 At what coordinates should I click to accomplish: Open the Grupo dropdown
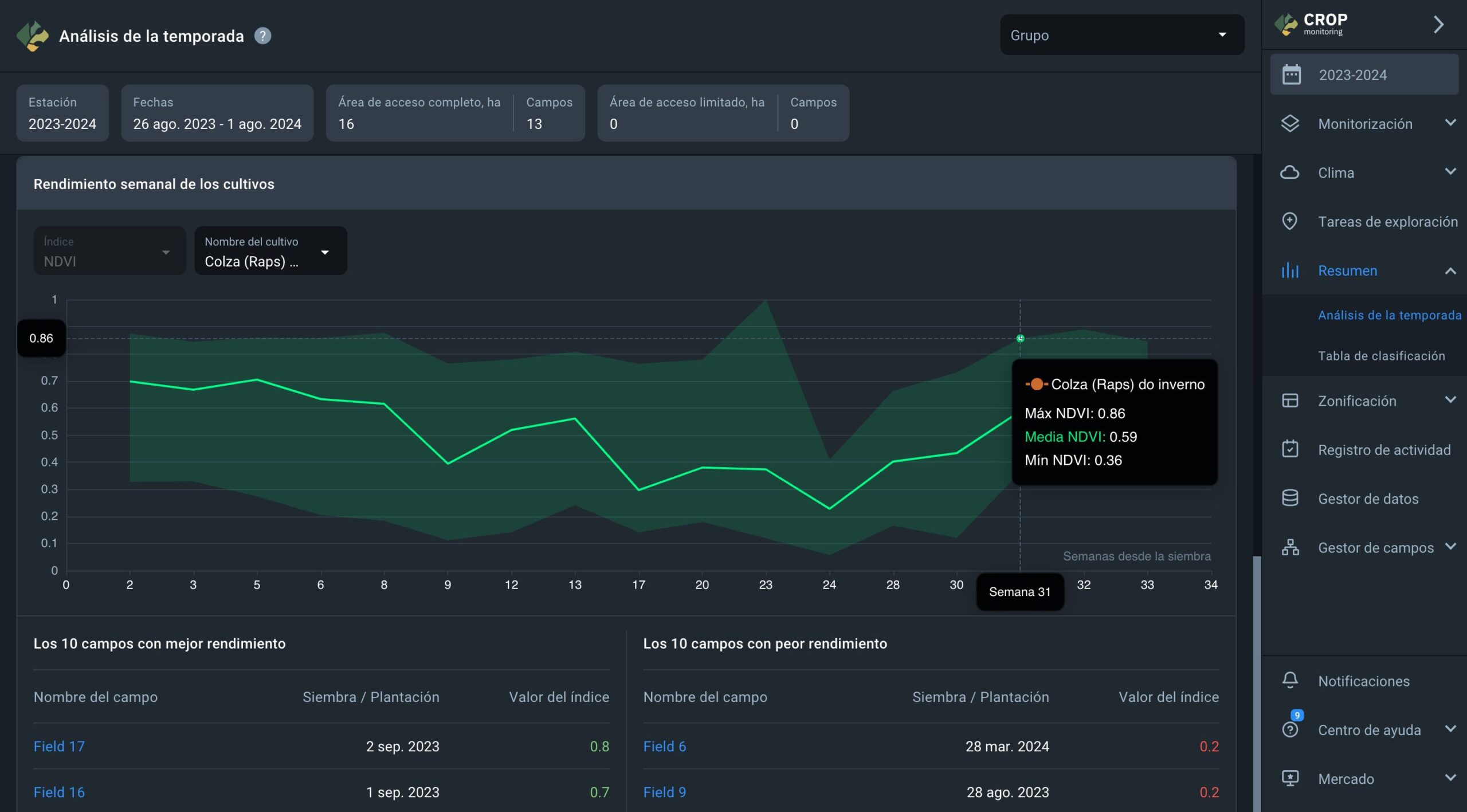tap(1121, 35)
